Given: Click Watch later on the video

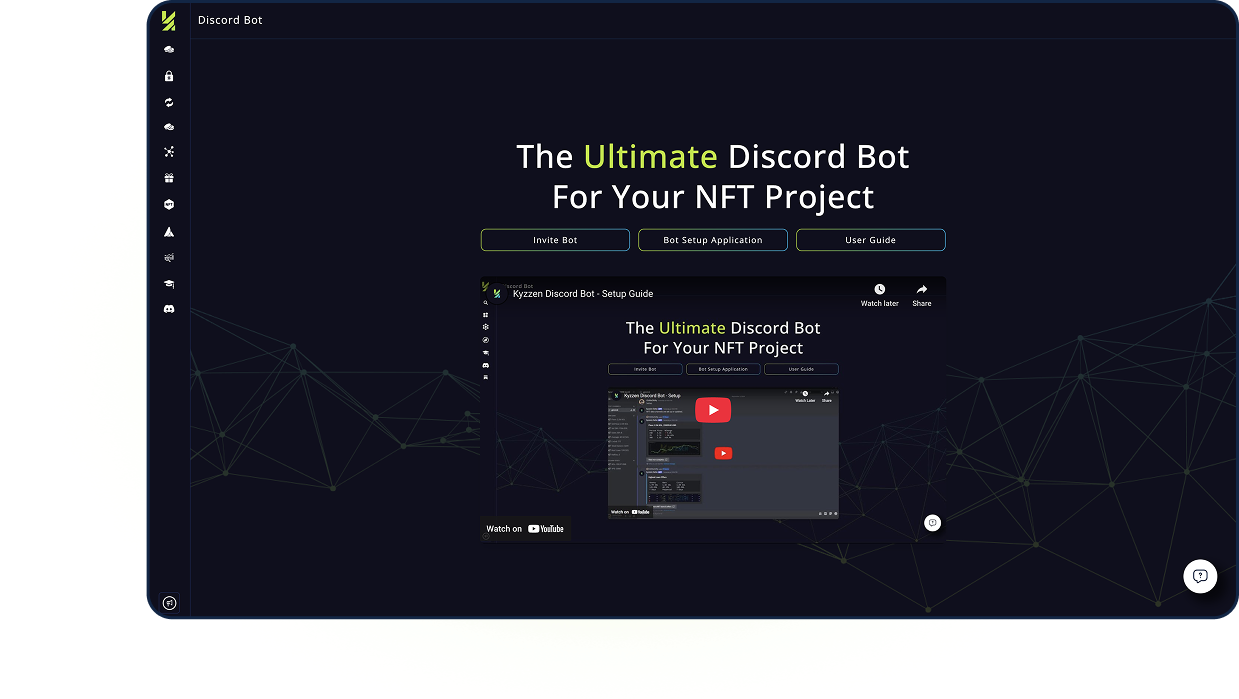Looking at the screenshot, I should [879, 295].
